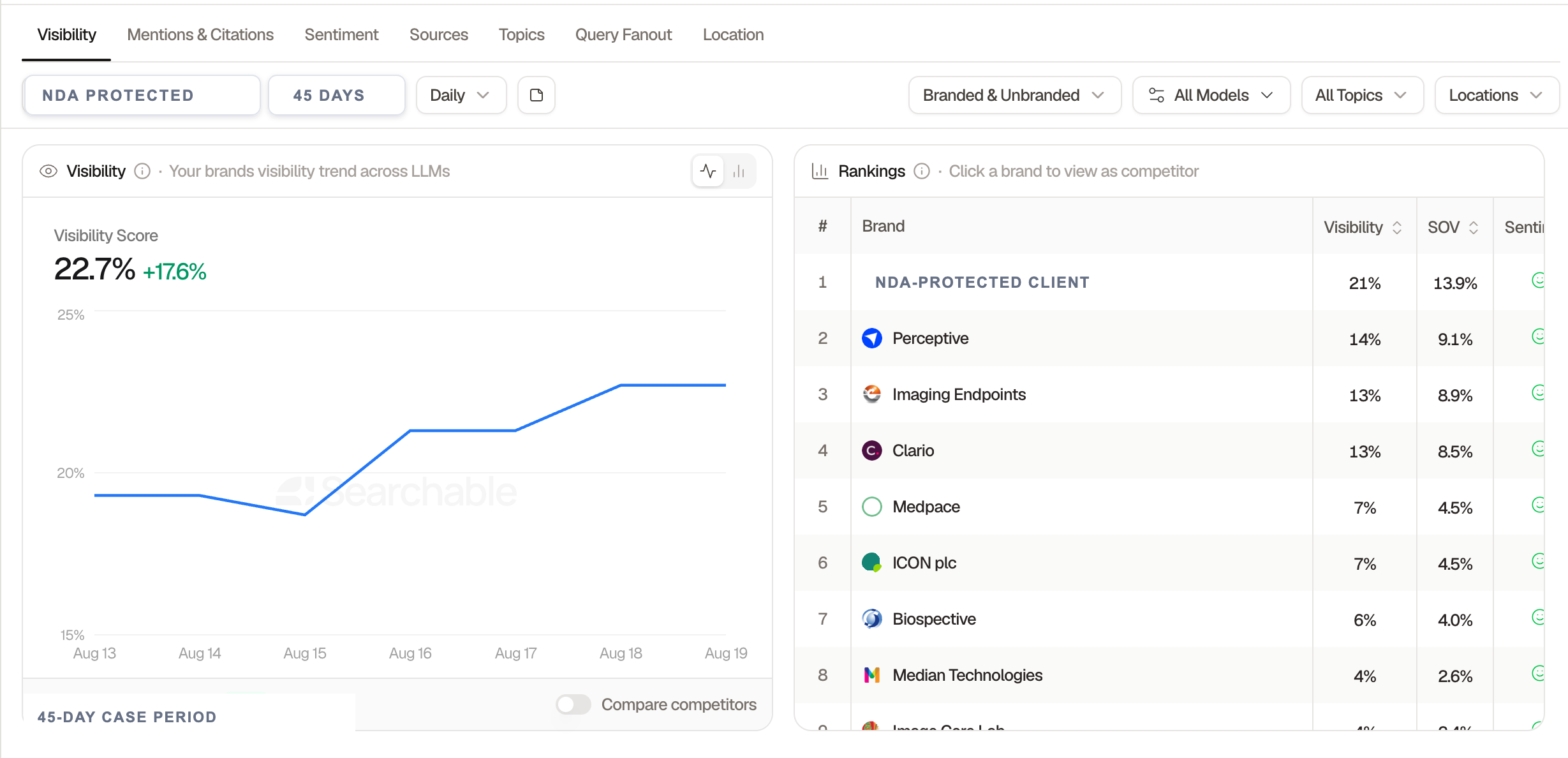Image resolution: width=1568 pixels, height=758 pixels.
Task: Click the Rankings bar chart icon
Action: [x=820, y=171]
